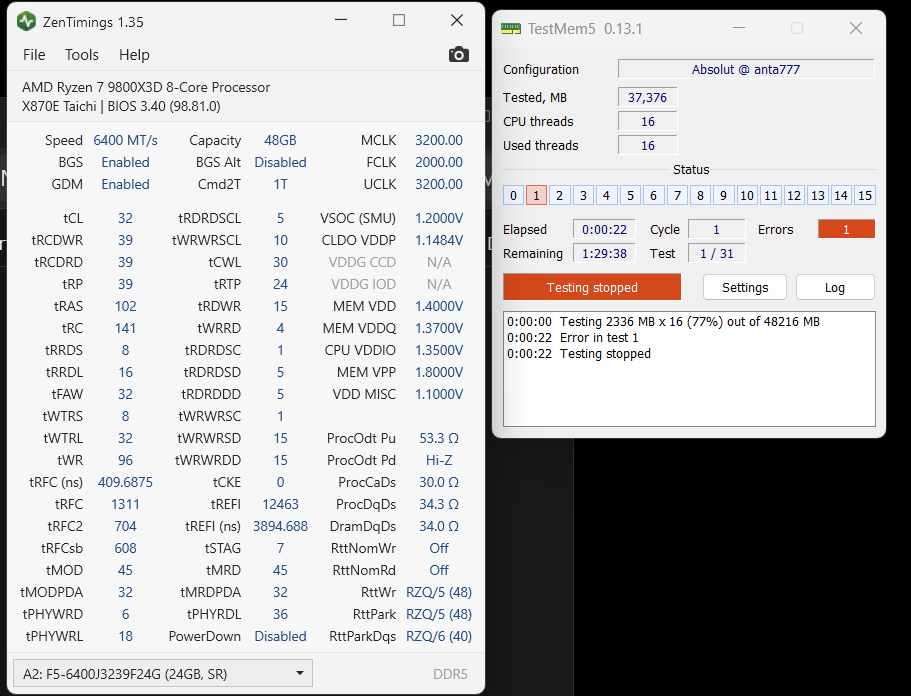Click the Tested MB value 37,376
This screenshot has height=696, width=911.
647,97
